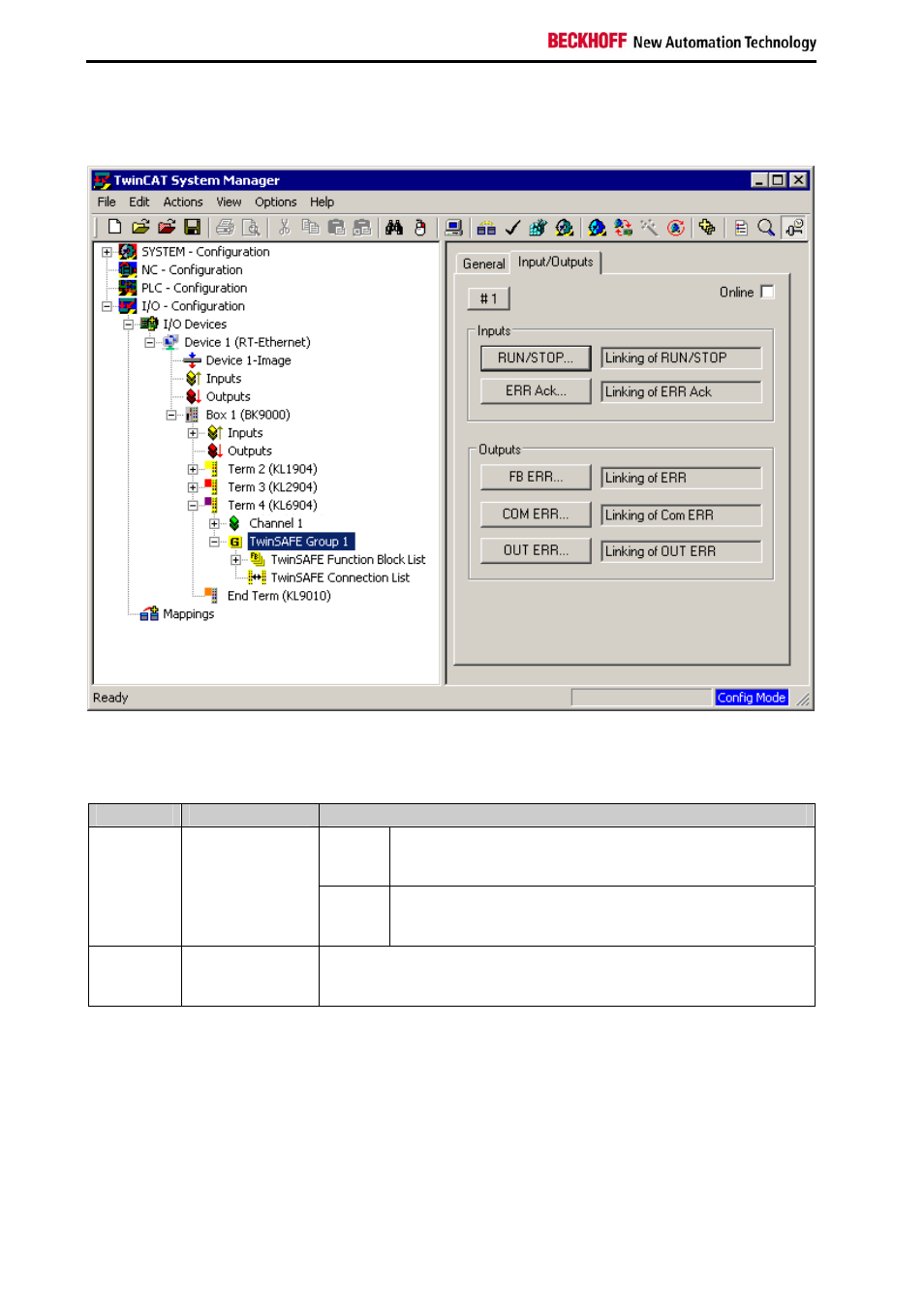The image size is (924, 1308).
Task: Expand the Channel 1 node
Action: pos(214,524)
